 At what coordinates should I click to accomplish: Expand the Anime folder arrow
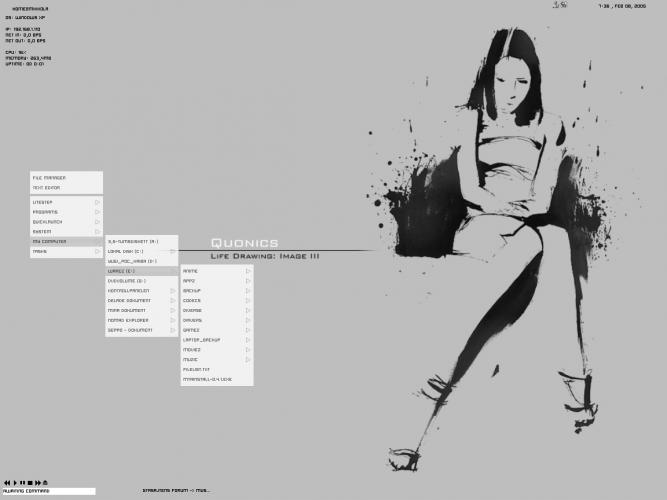(x=248, y=271)
